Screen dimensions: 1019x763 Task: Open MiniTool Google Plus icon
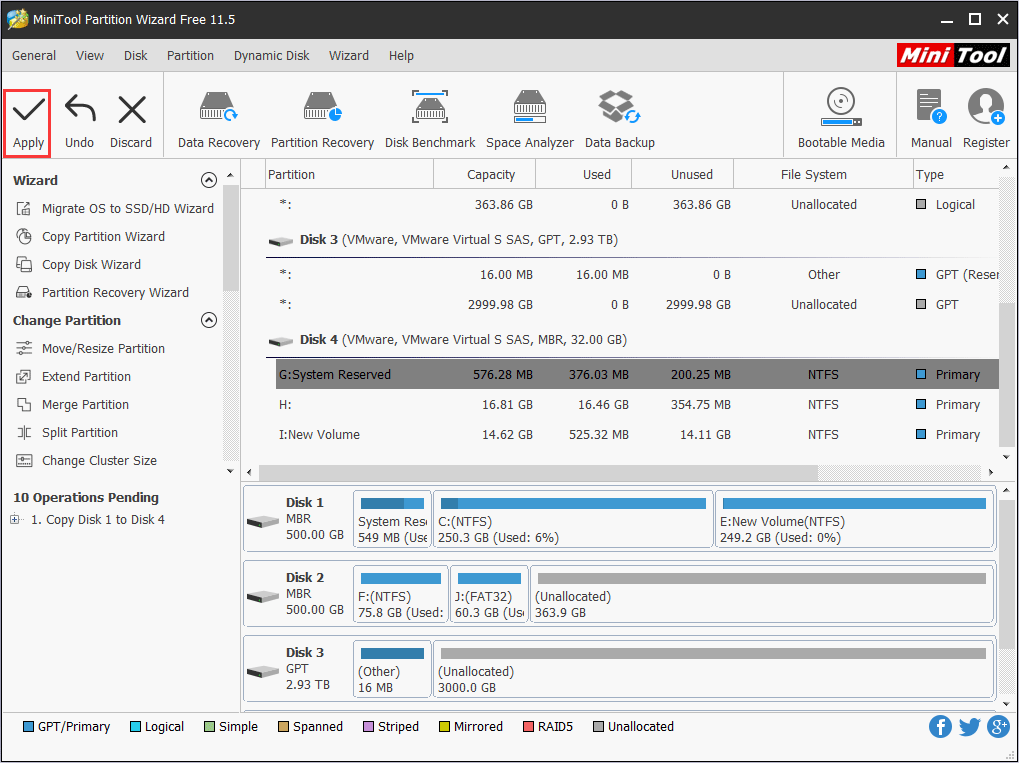pyautogui.click(x=998, y=727)
